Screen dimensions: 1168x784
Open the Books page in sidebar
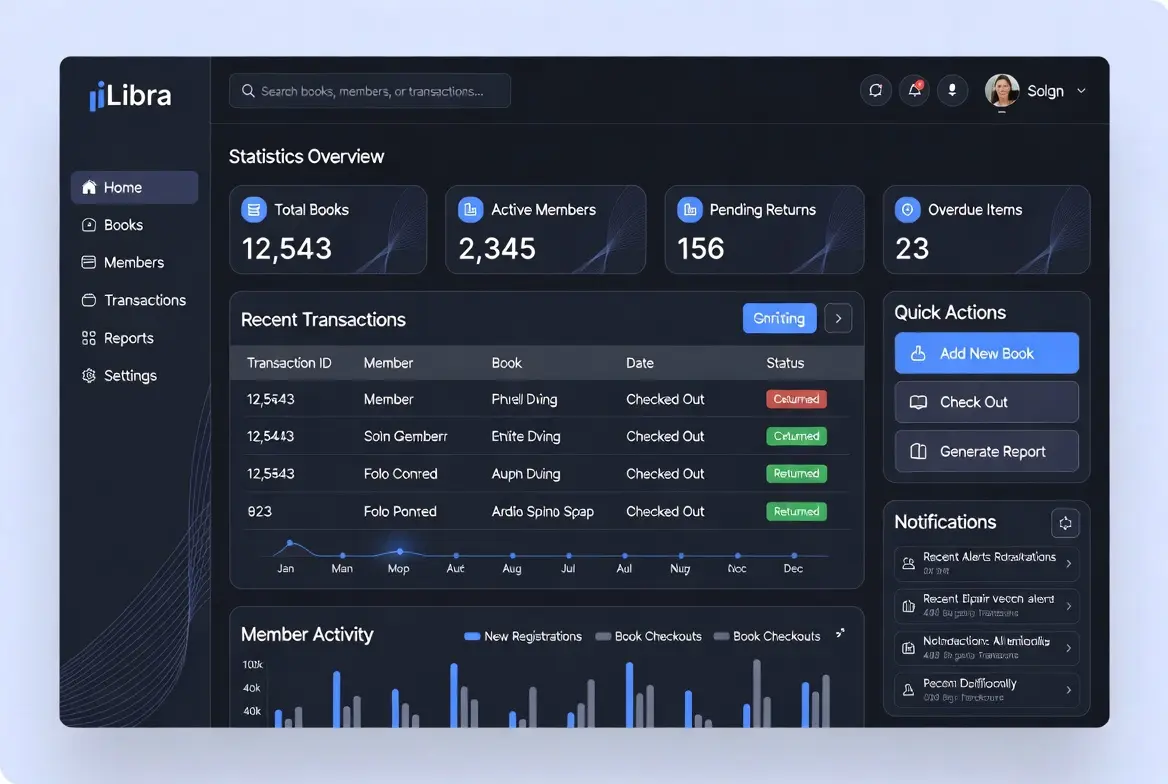(x=123, y=225)
